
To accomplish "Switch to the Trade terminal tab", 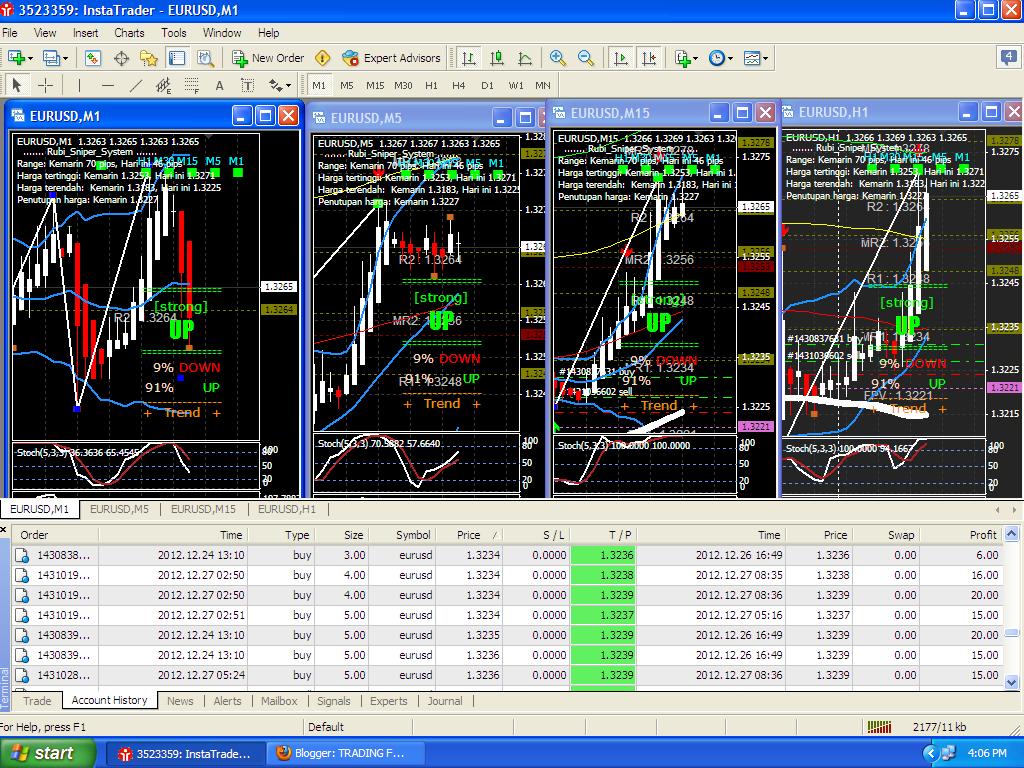I will coord(37,701).
